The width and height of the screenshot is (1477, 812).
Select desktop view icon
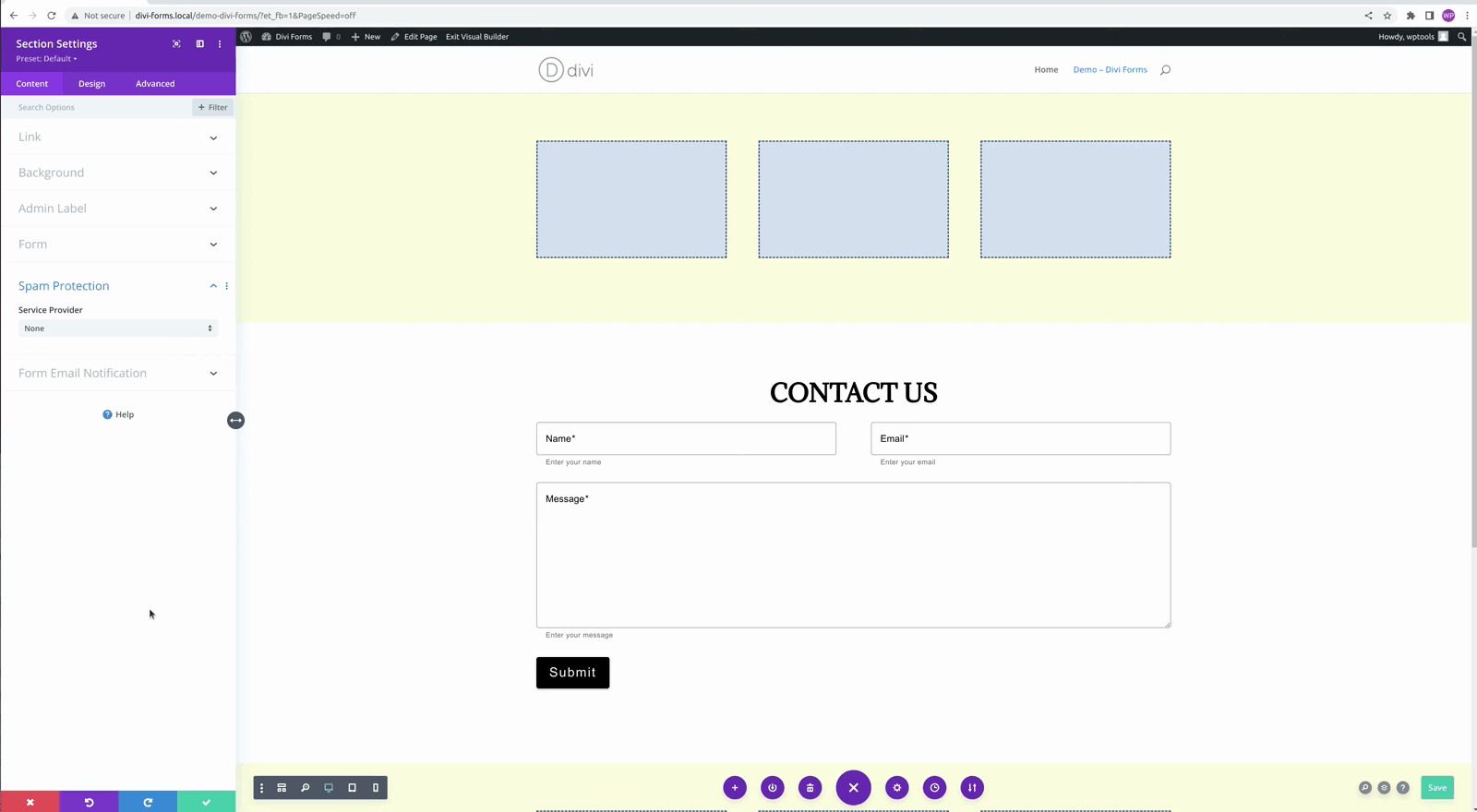329,788
